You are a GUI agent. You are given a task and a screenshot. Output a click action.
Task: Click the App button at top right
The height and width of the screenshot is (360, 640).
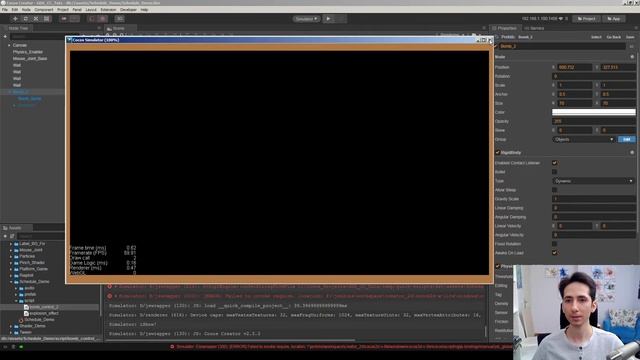coord(614,19)
